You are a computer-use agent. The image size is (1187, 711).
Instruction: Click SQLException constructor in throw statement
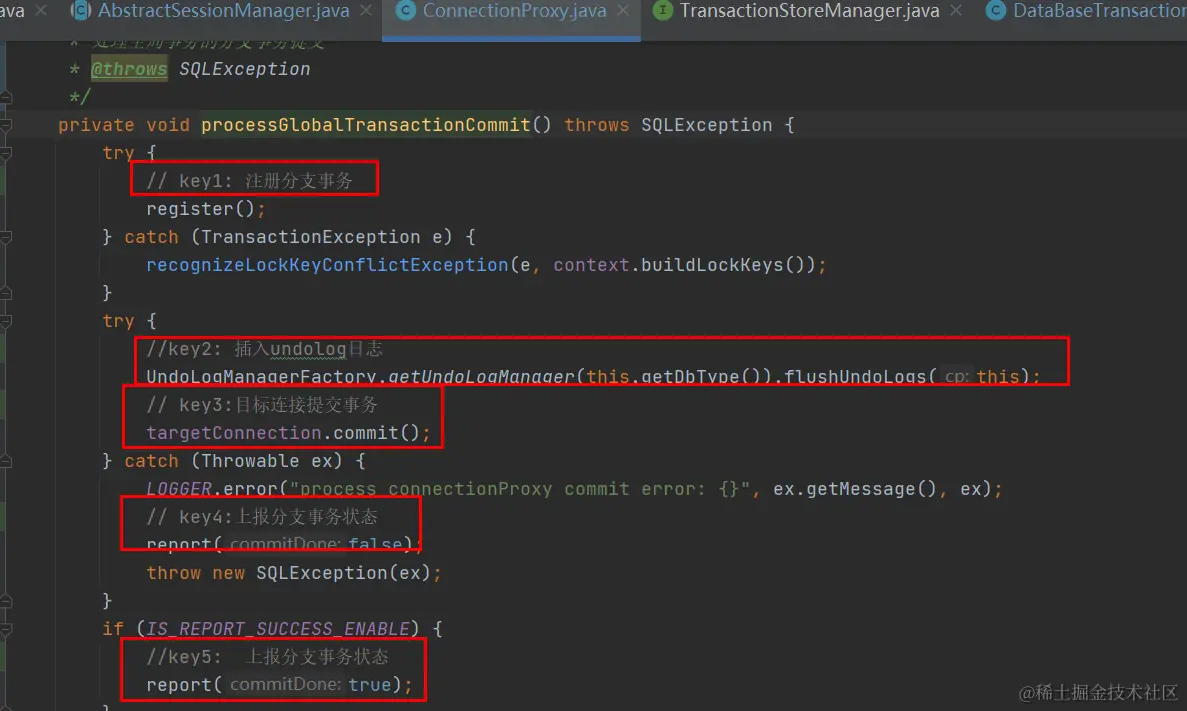click(321, 573)
